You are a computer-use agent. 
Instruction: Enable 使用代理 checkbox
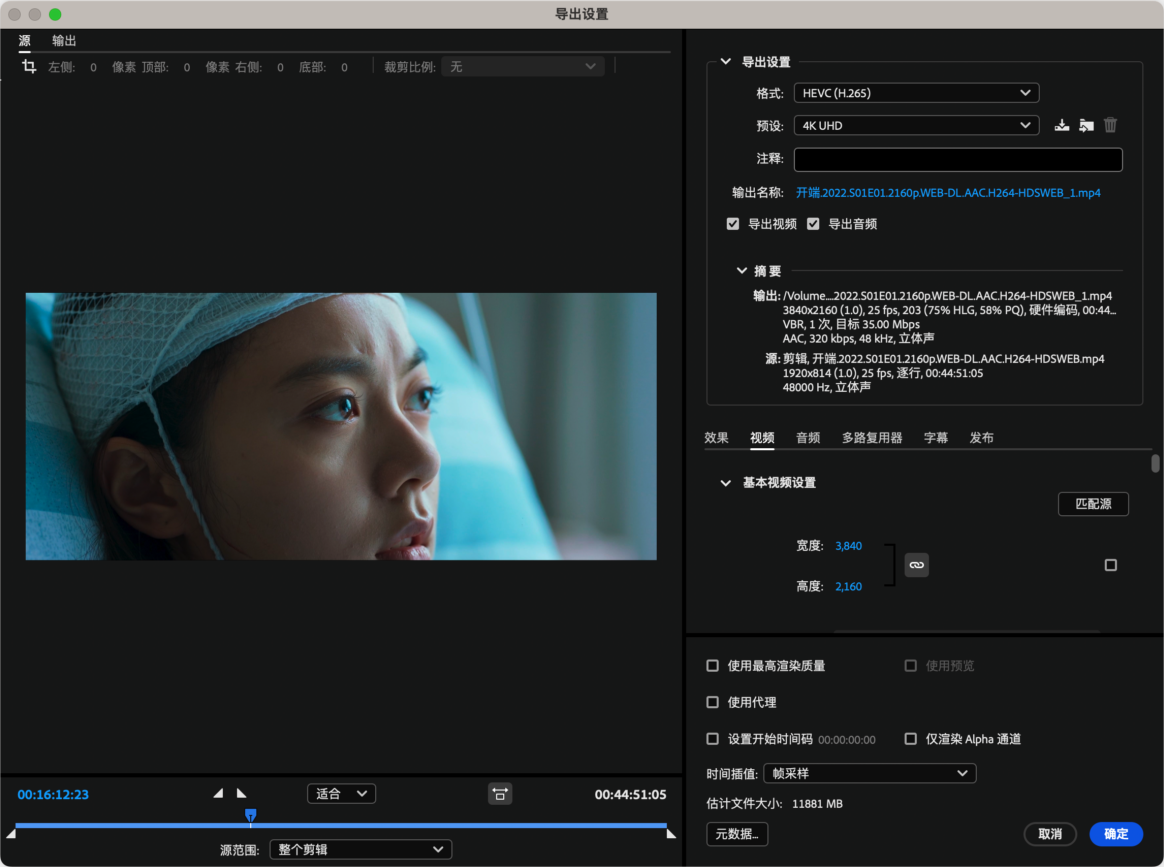pos(713,702)
